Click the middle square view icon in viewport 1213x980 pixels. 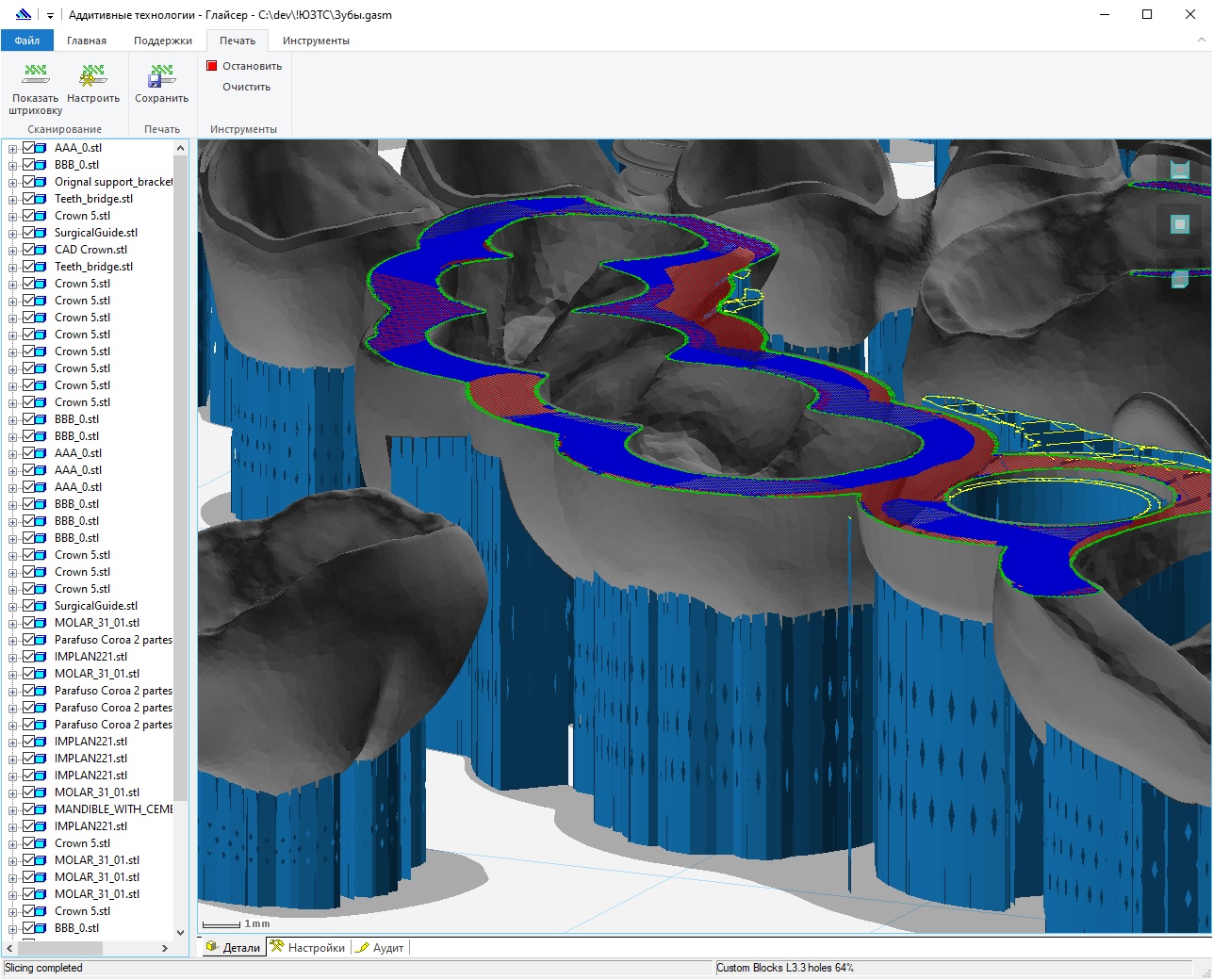(1179, 224)
